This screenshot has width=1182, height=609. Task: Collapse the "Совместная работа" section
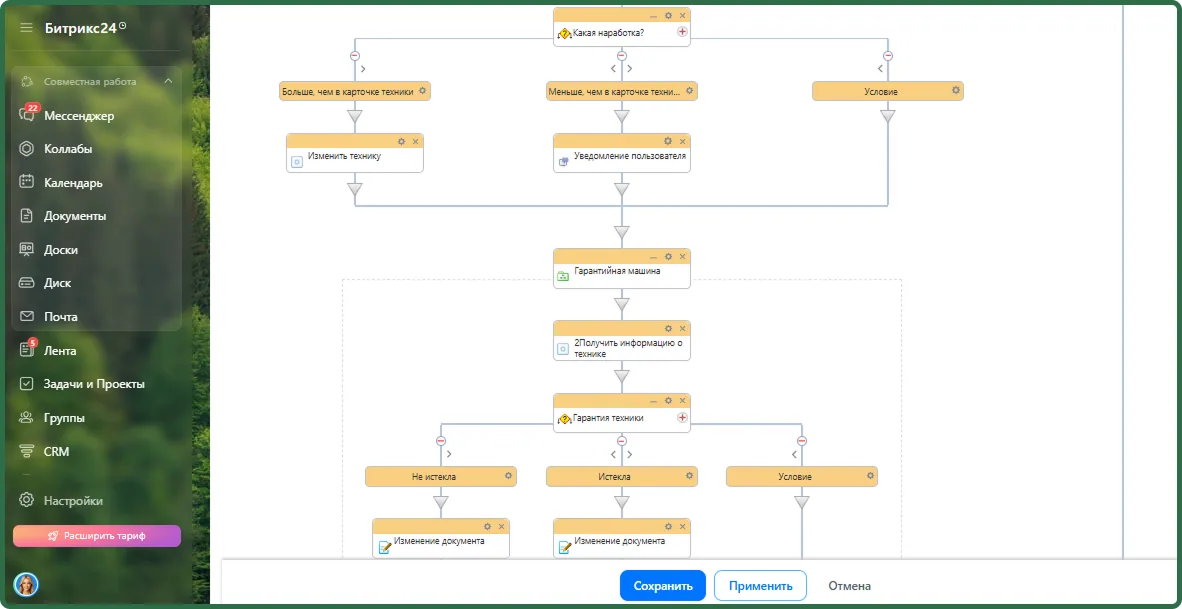coord(168,81)
